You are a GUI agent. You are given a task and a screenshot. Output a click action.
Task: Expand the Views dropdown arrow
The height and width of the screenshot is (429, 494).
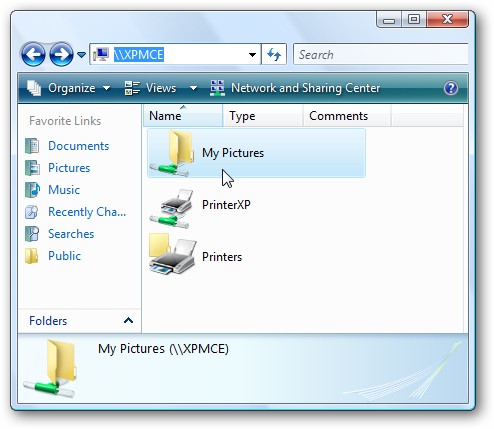(x=193, y=88)
